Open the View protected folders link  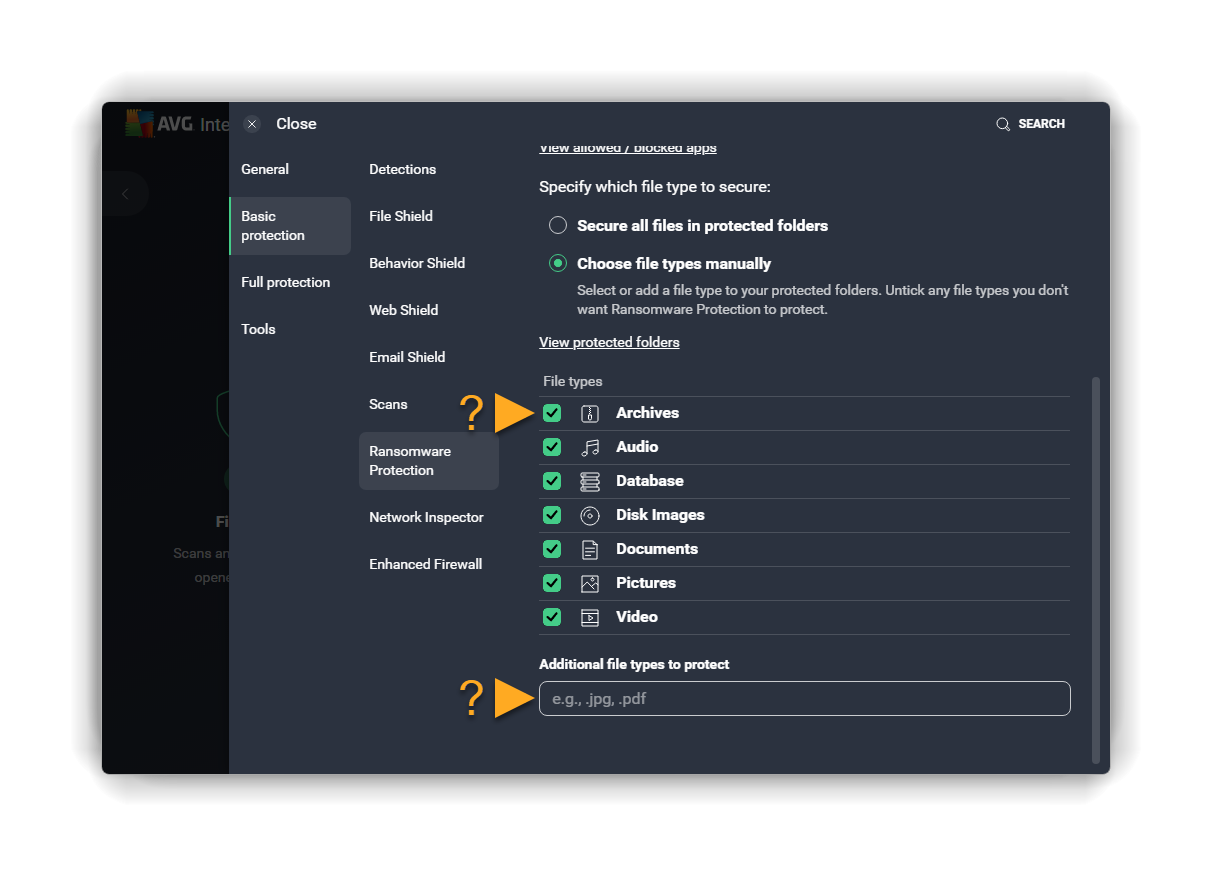pyautogui.click(x=609, y=342)
